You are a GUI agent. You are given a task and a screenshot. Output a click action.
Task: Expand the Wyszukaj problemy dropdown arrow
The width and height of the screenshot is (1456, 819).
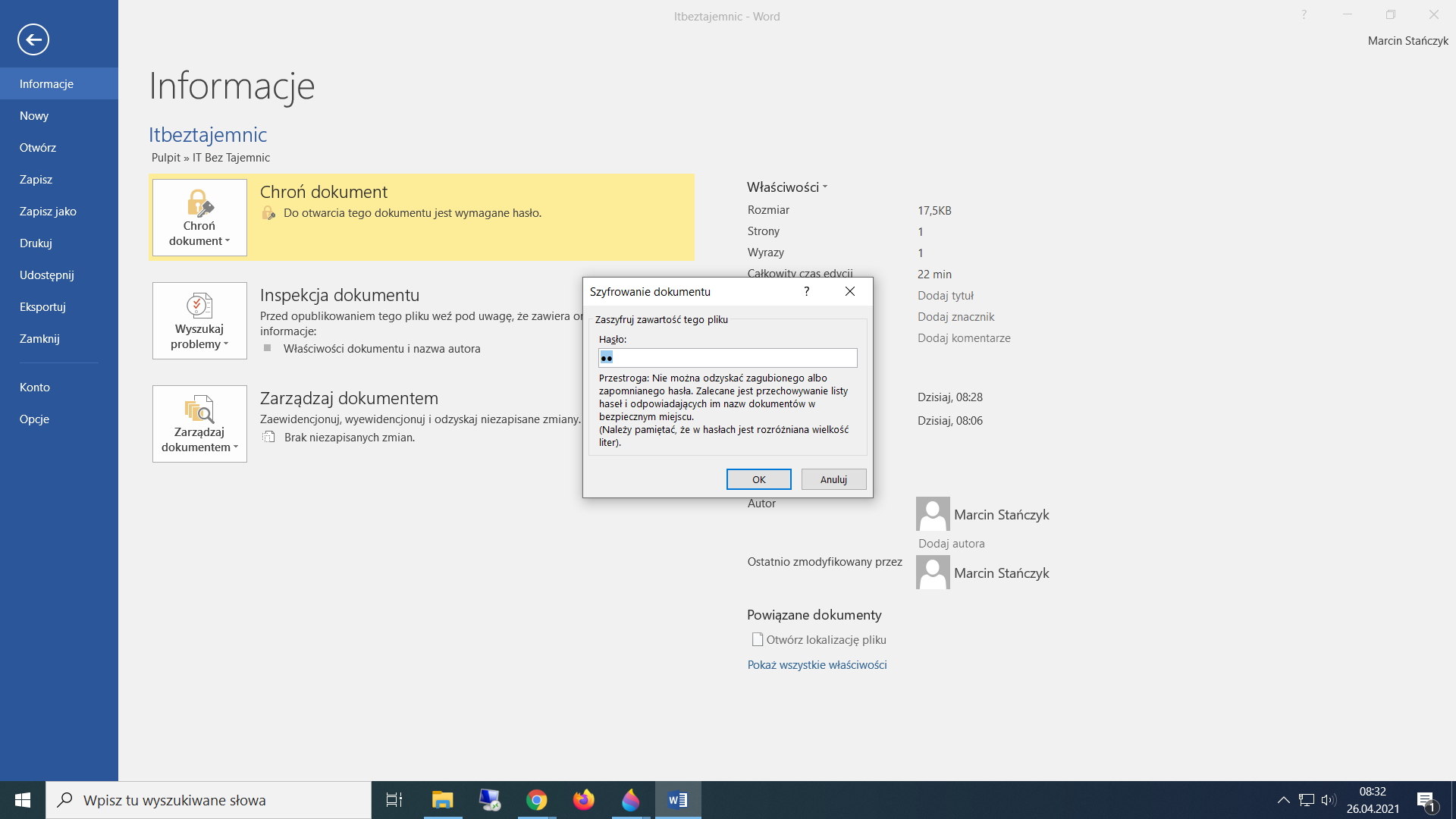point(226,344)
